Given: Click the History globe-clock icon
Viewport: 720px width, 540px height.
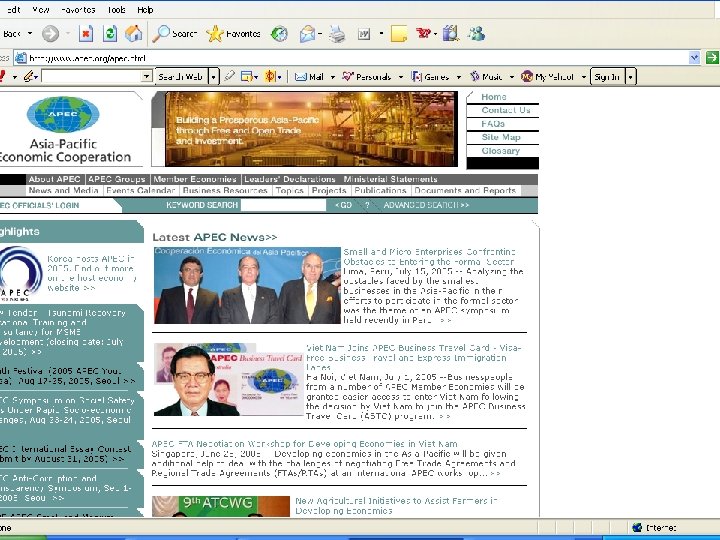Looking at the screenshot, I should 279,34.
